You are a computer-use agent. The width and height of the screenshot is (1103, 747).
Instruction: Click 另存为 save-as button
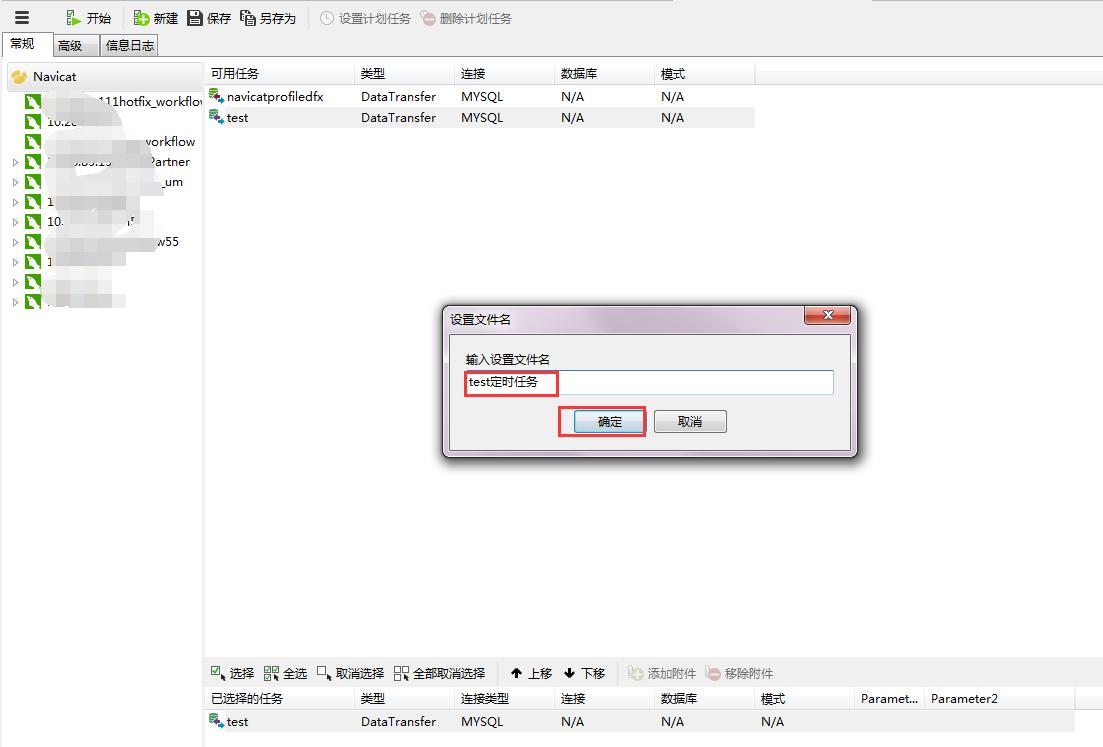[x=268, y=18]
